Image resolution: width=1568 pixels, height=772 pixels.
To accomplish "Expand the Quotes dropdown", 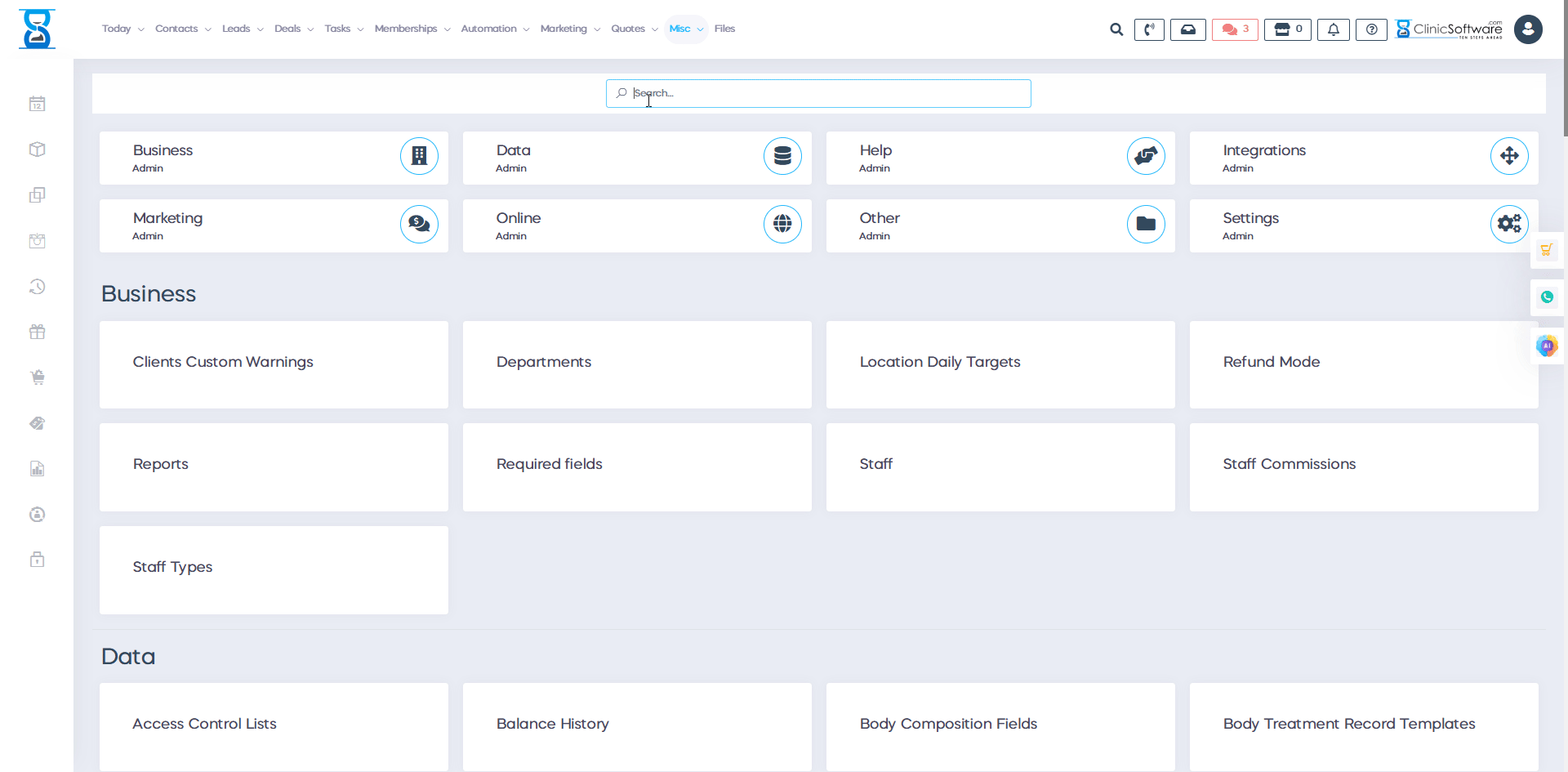I will 628,29.
